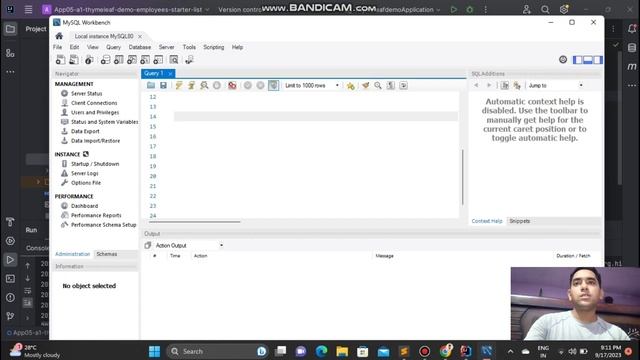Select the Local instance MySQL80 connection tab
The width and height of the screenshot is (640, 360).
[104, 36]
